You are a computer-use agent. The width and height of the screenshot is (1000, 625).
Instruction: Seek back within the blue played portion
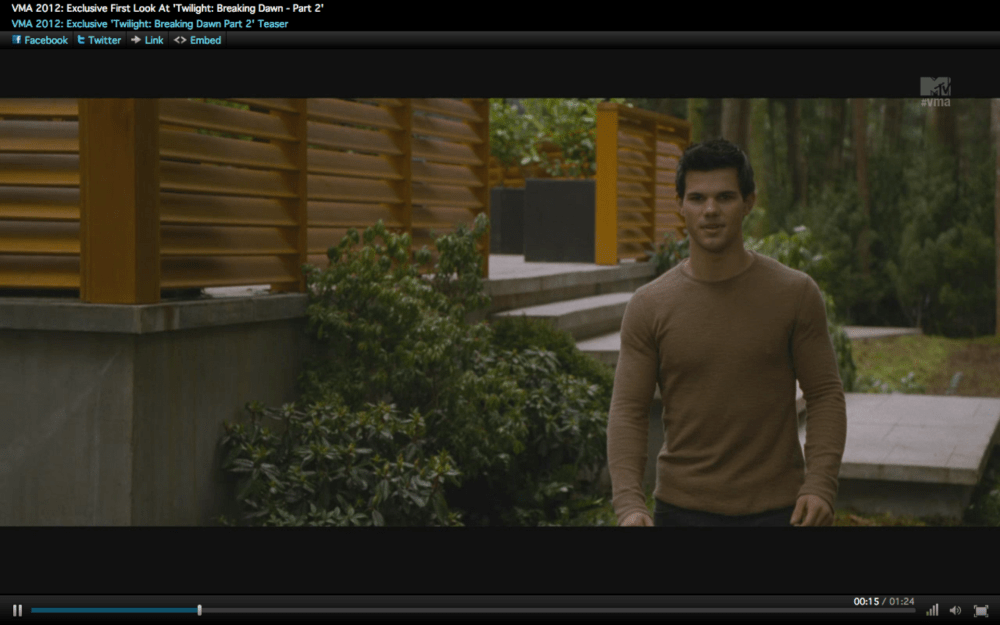tap(110, 610)
